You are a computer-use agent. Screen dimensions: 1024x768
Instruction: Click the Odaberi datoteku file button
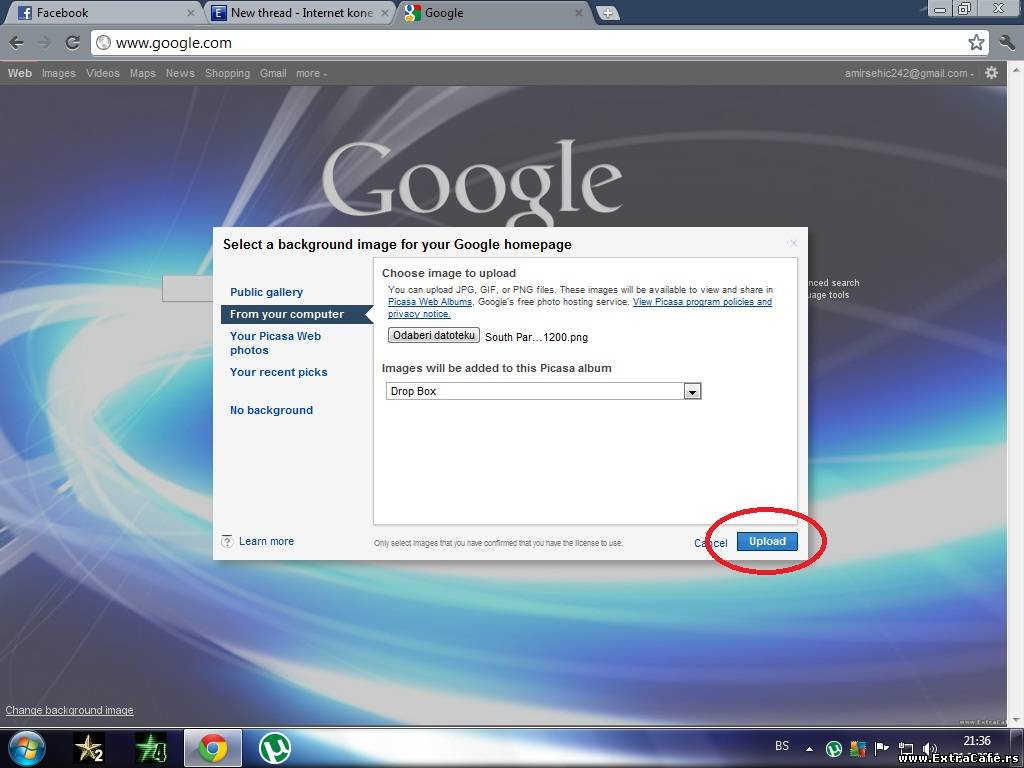(434, 336)
